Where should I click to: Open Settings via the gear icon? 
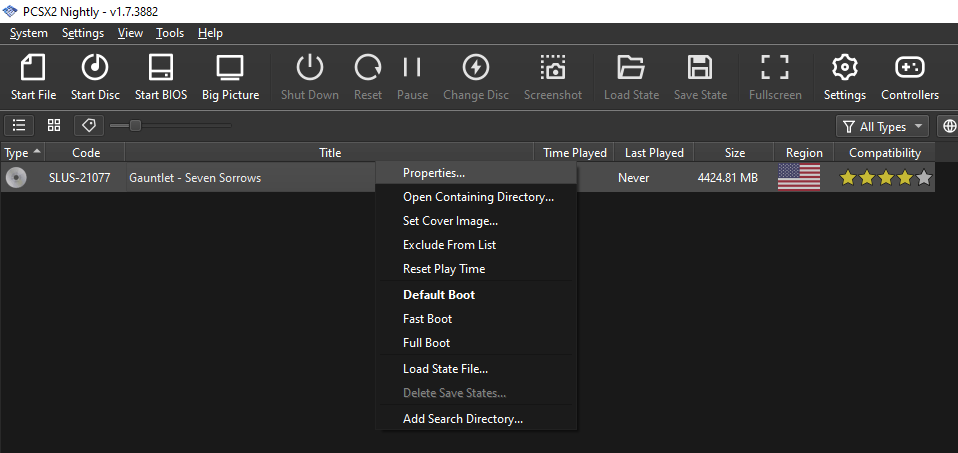click(x=845, y=67)
